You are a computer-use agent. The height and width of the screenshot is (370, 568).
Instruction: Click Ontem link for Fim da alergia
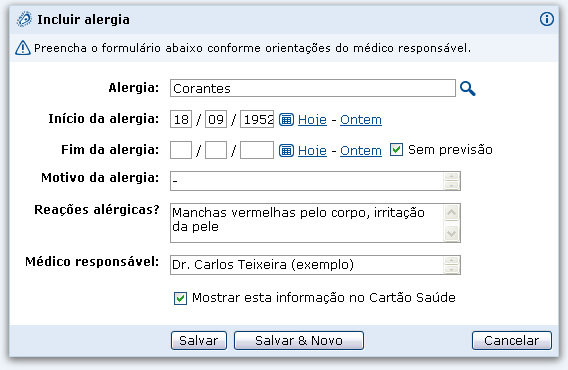click(x=361, y=151)
